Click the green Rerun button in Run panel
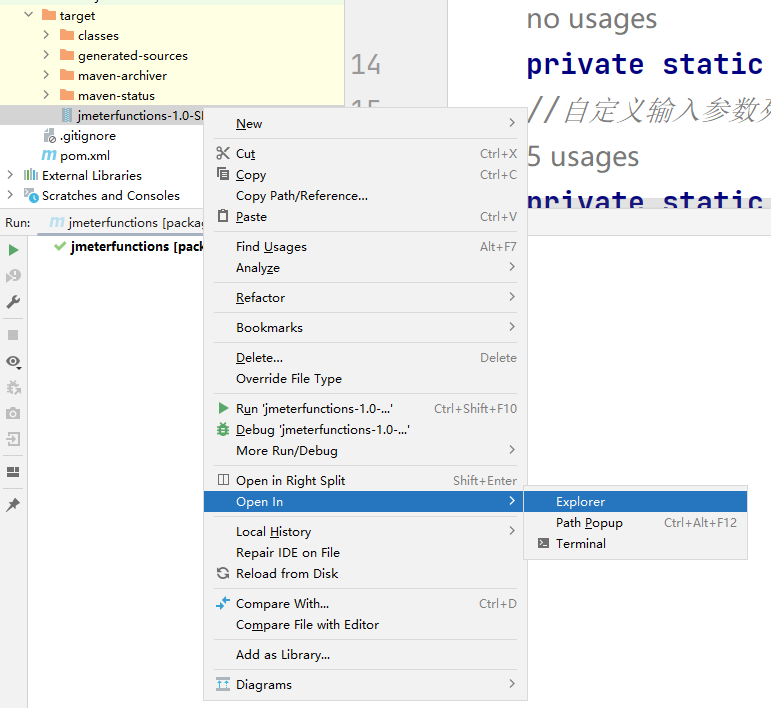The height and width of the screenshot is (708, 771). coord(13,250)
